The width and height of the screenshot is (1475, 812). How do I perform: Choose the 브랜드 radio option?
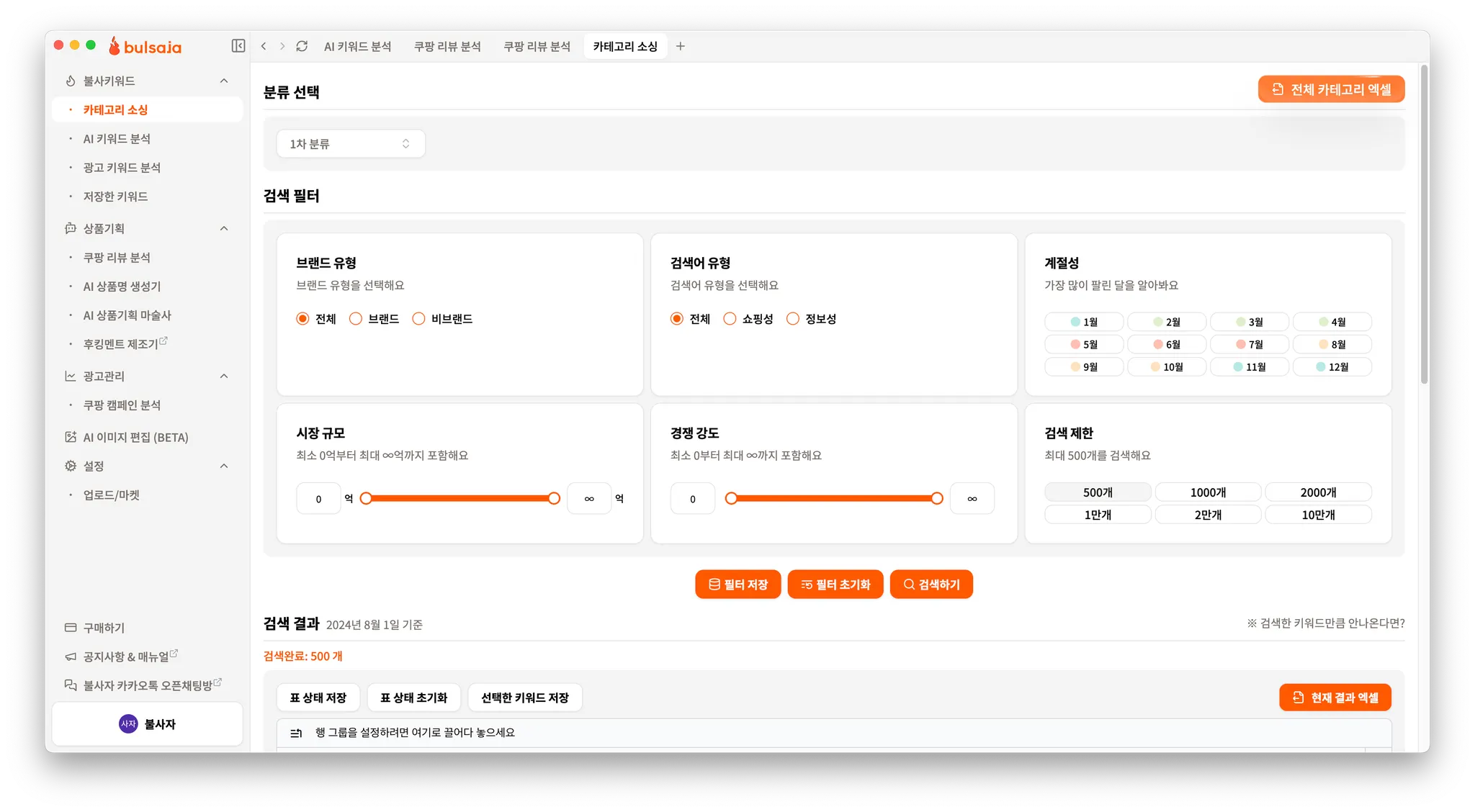point(356,319)
